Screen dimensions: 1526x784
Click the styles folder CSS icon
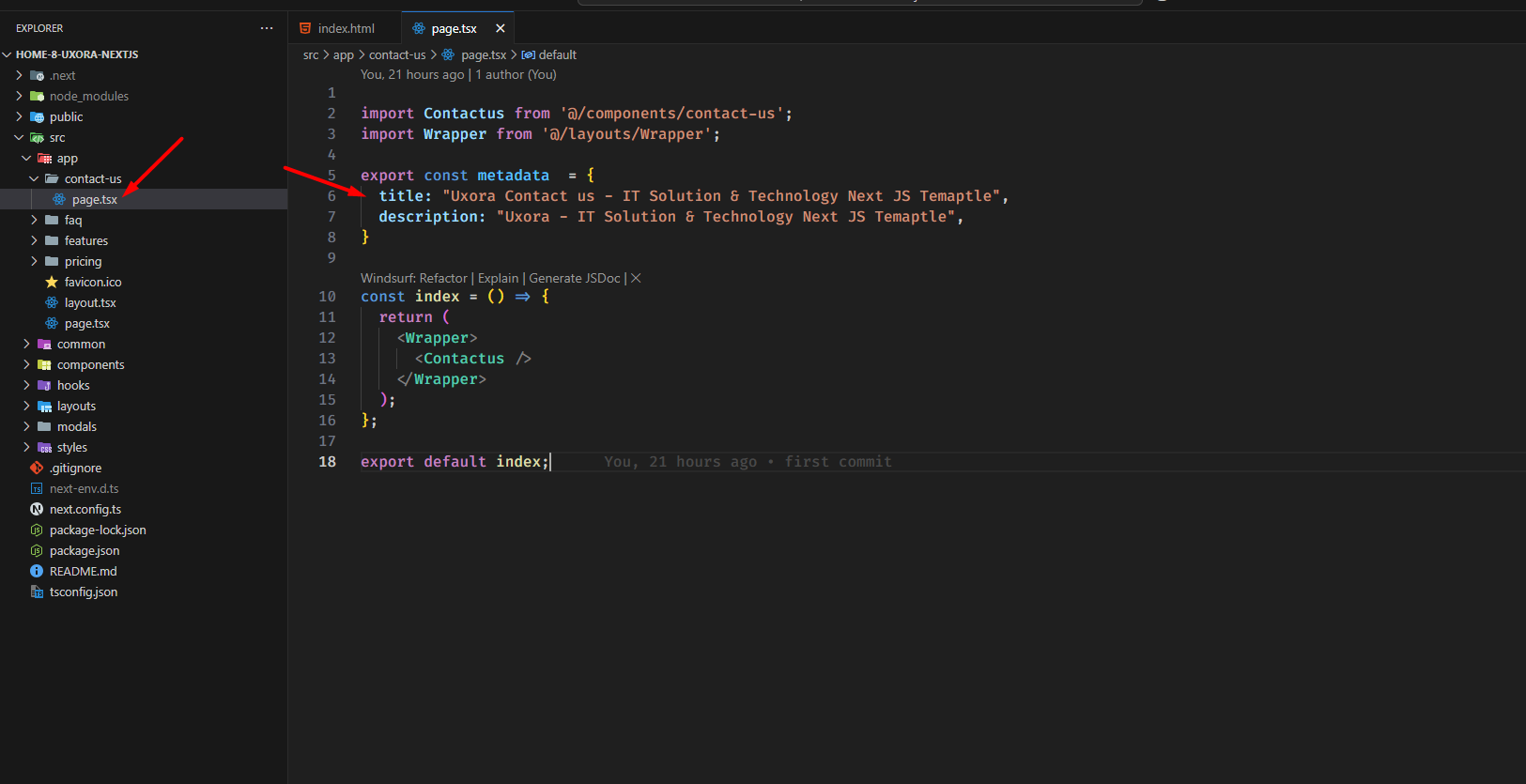coord(44,447)
